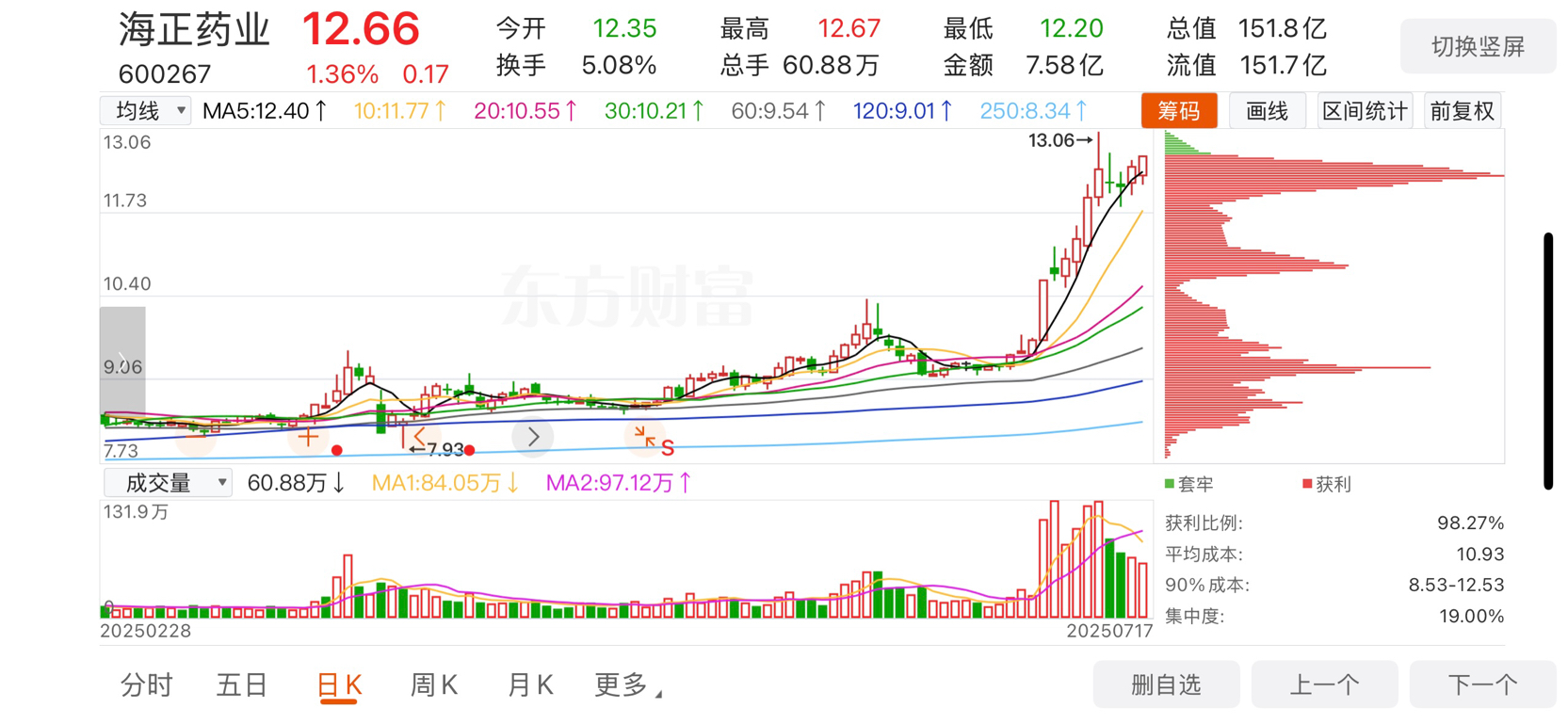Image resolution: width=1568 pixels, height=724 pixels.
Task: Click current price 12.66
Action: tap(361, 30)
